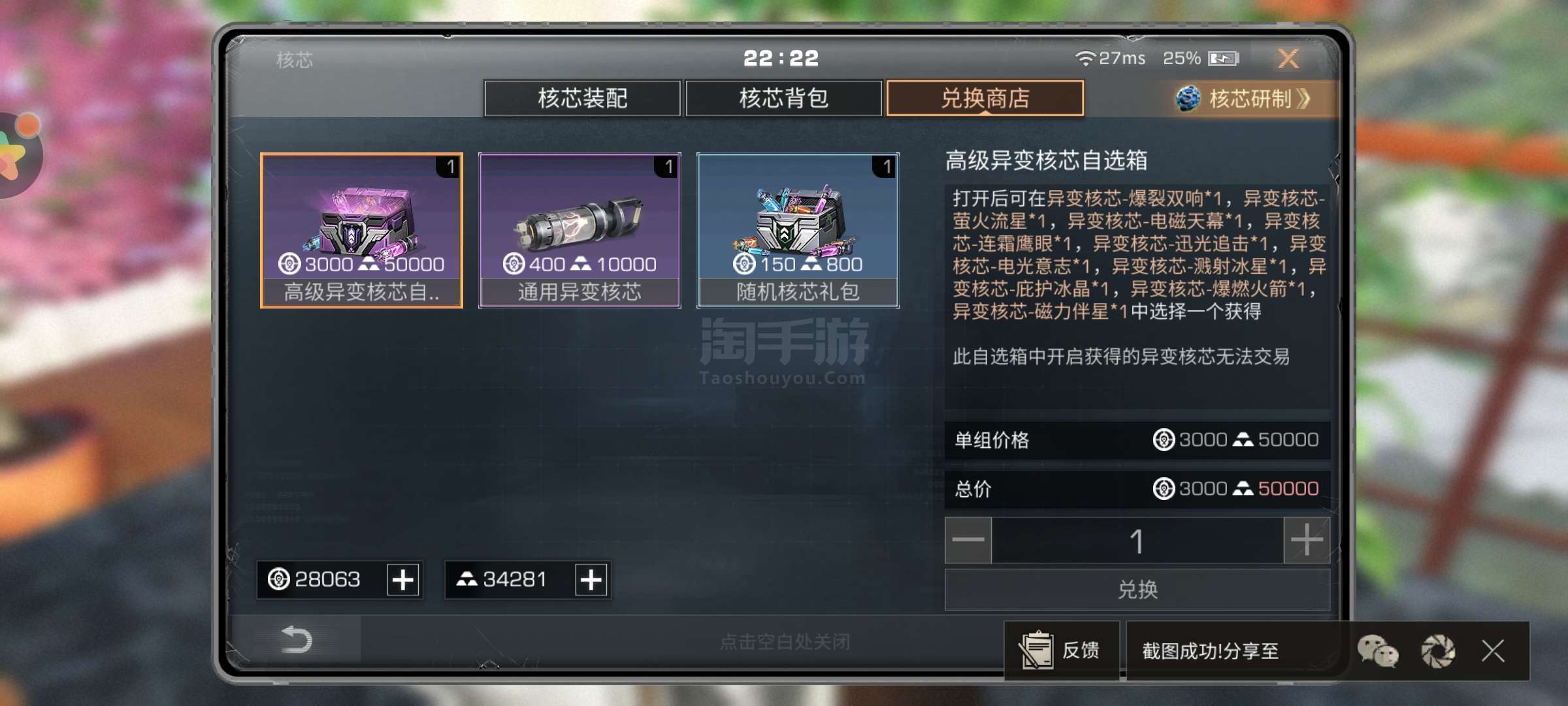Click the 兑换 exchange button
The image size is (1568, 706).
[x=1137, y=590]
